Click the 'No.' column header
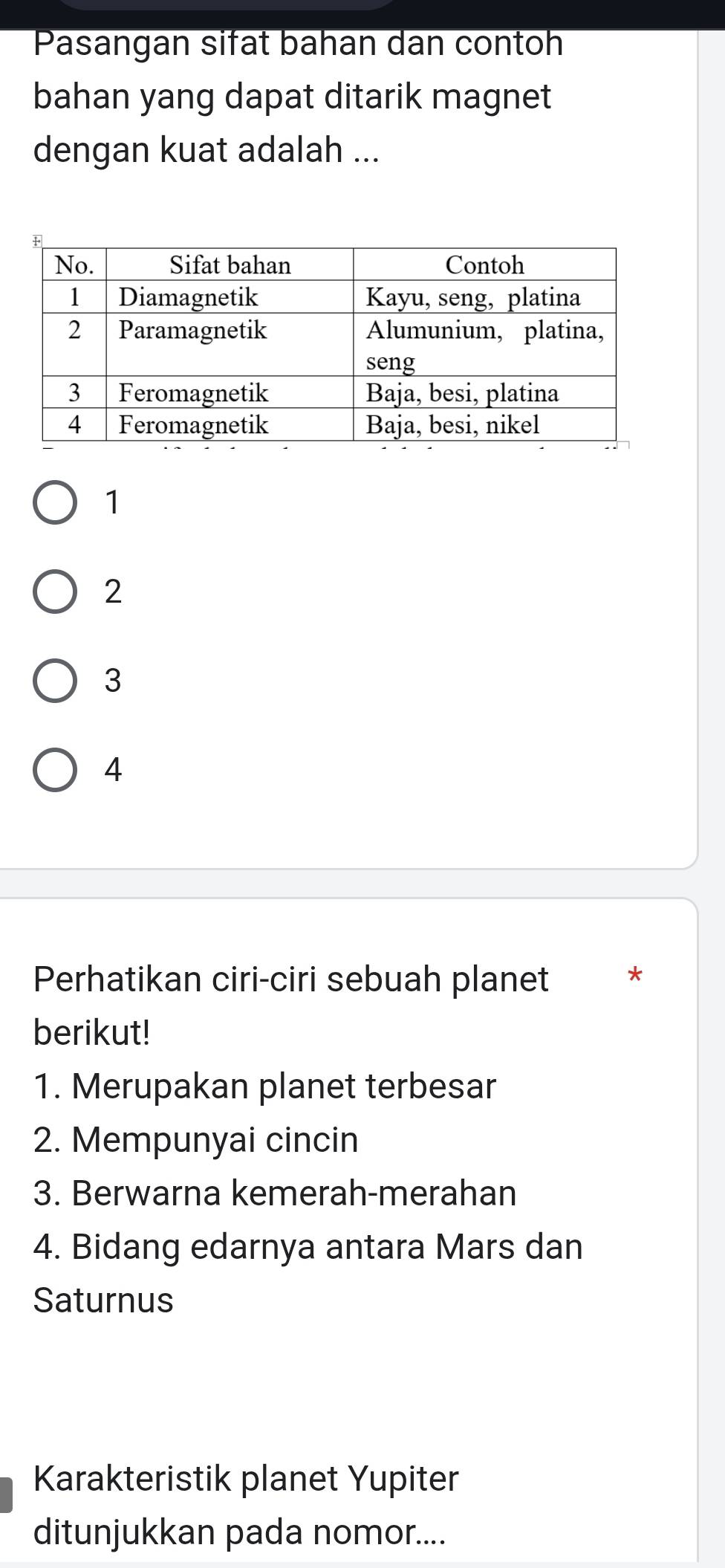Image resolution: width=725 pixels, height=1568 pixels. [x=75, y=265]
